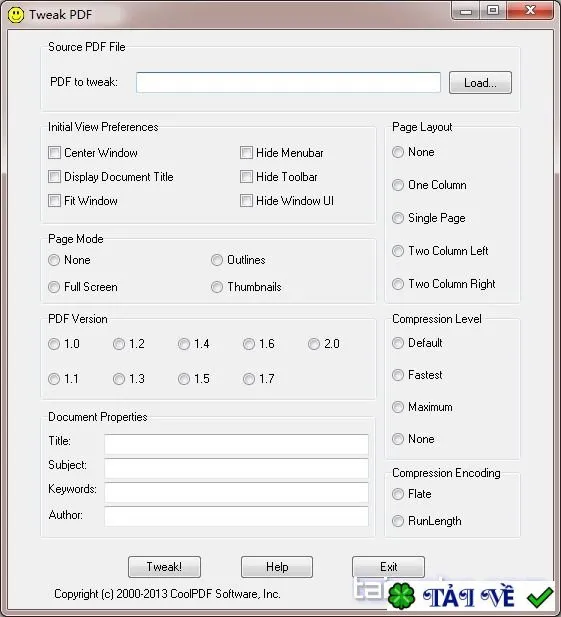Select PDF version 1.7 radio button
The height and width of the screenshot is (617, 561).
[x=249, y=379]
